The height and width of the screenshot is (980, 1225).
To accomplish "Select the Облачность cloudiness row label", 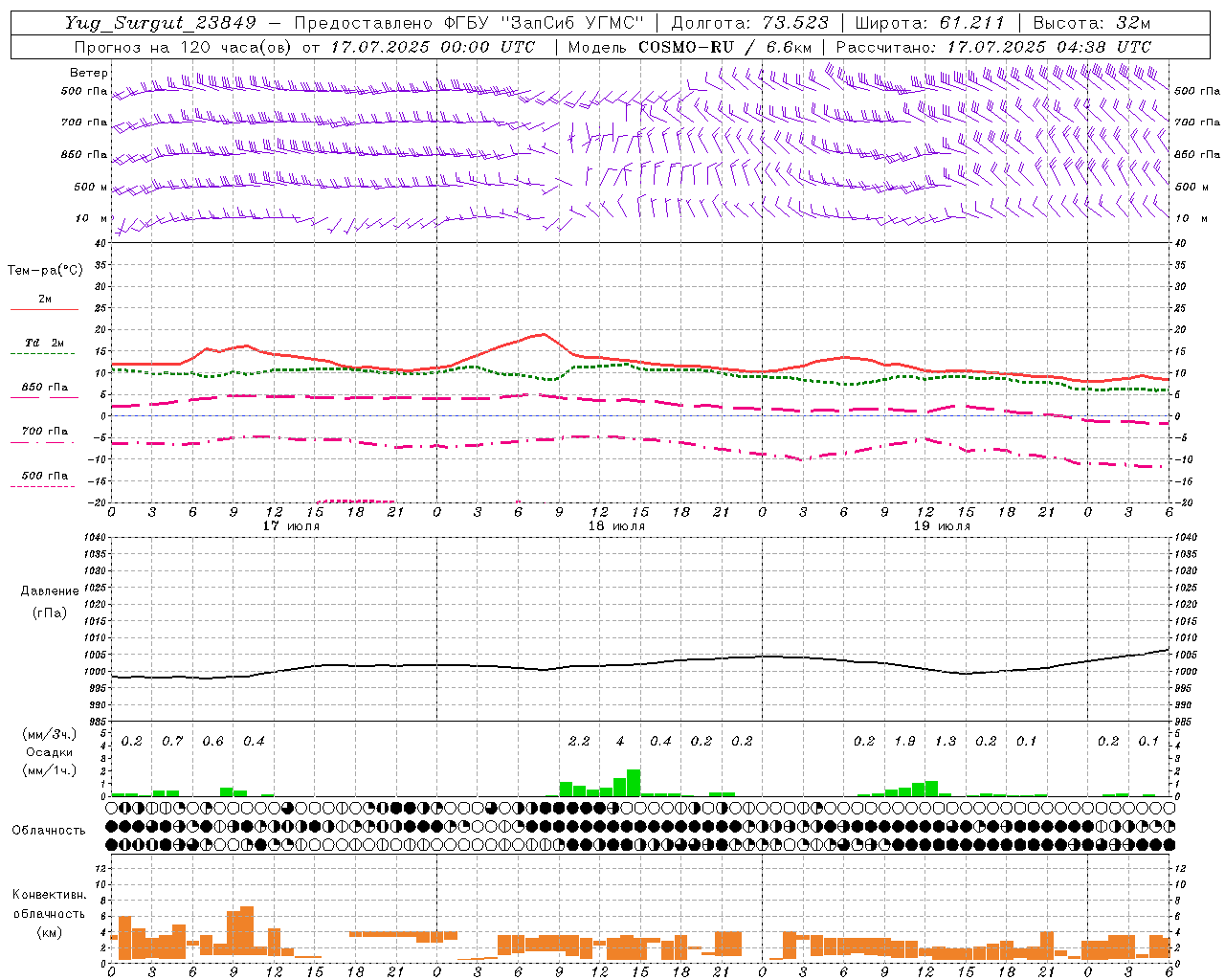I will (x=49, y=830).
